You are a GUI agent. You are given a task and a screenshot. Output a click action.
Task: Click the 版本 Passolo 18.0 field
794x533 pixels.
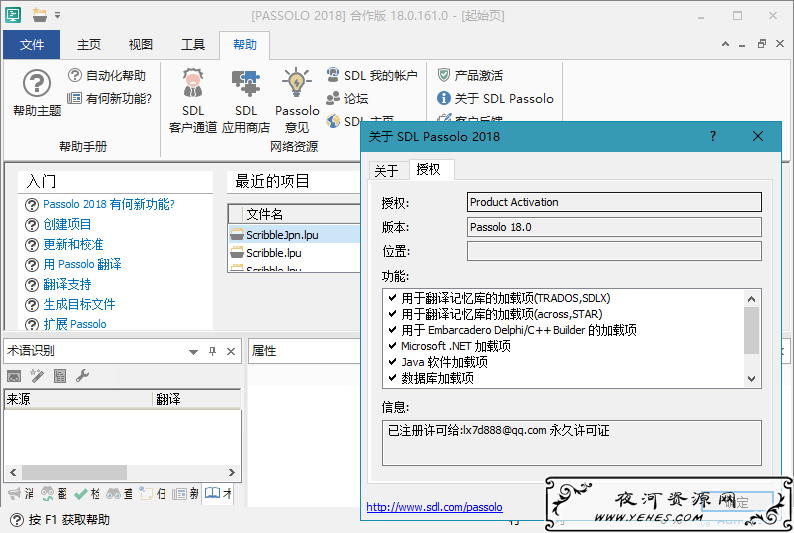tap(614, 227)
